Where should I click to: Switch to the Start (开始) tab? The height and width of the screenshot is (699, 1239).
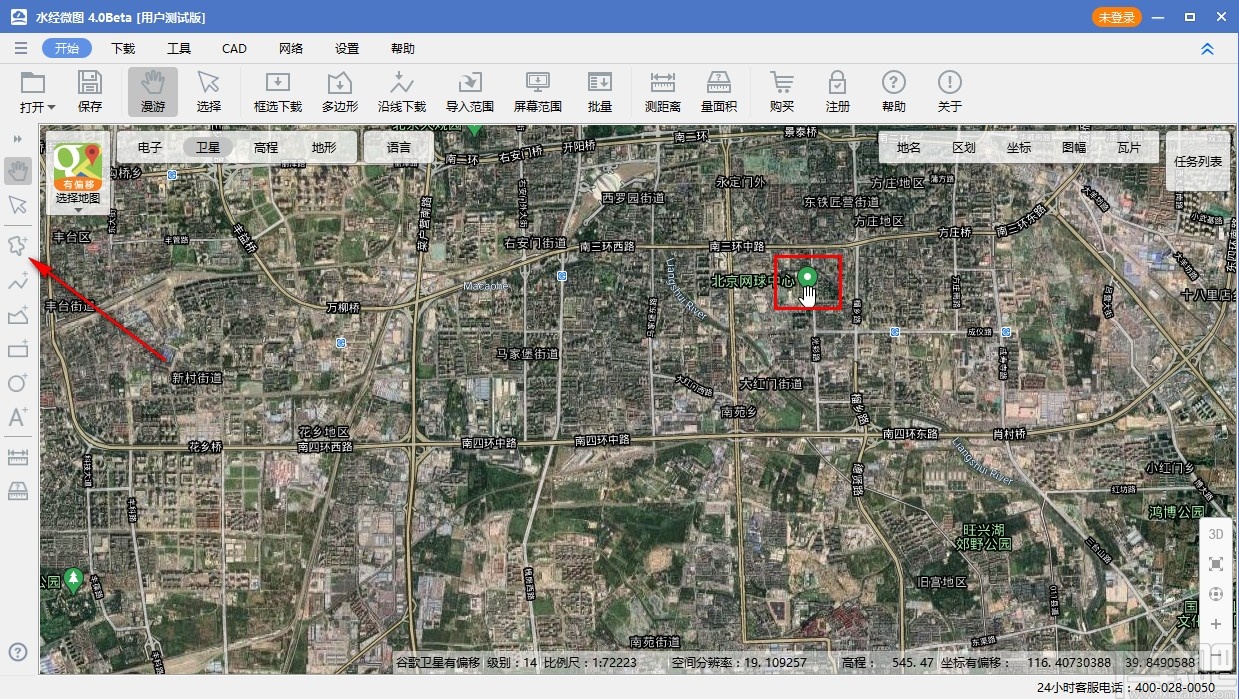67,48
